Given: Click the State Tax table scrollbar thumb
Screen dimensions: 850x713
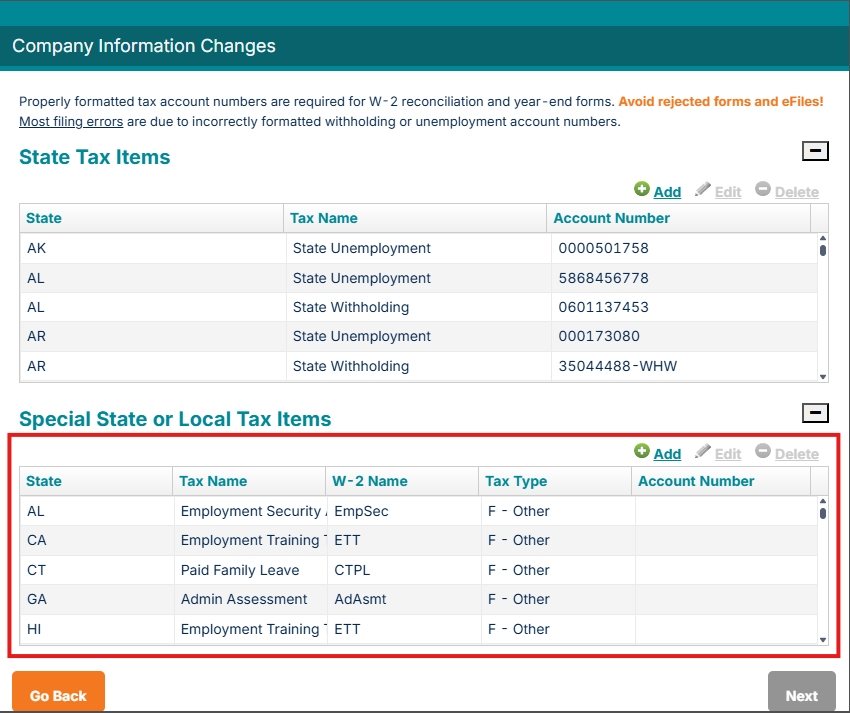Looking at the screenshot, I should [x=823, y=250].
